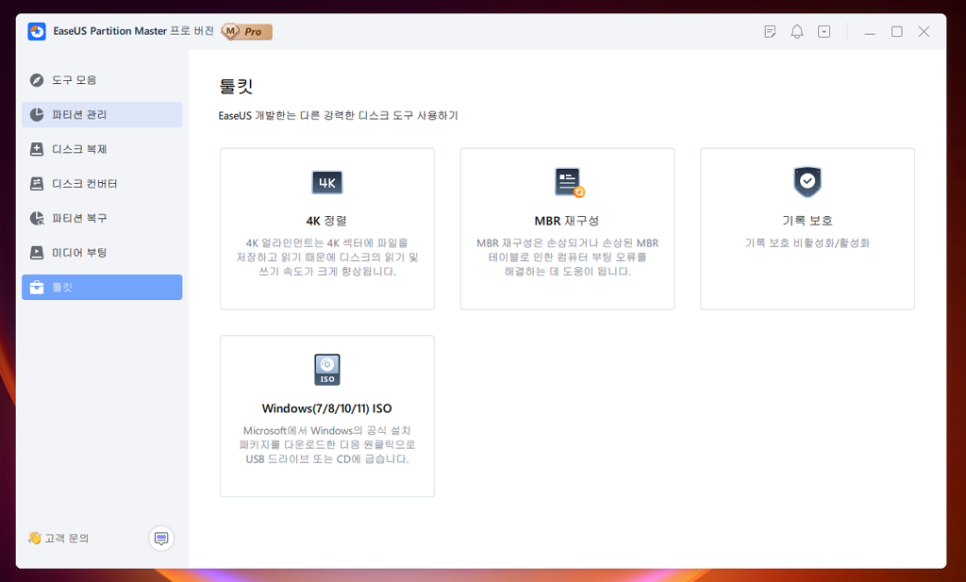Open the 기록 보호 tool card

point(807,228)
